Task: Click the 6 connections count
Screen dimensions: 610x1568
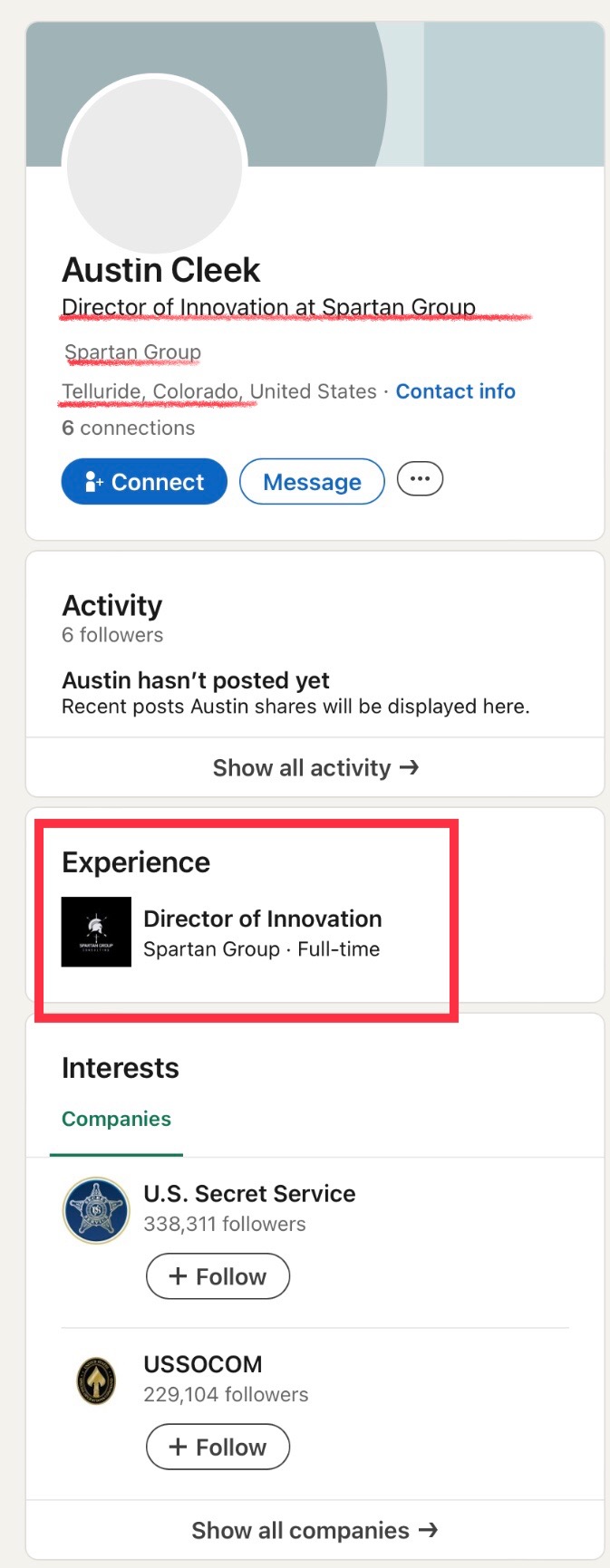Action: pyautogui.click(x=128, y=428)
